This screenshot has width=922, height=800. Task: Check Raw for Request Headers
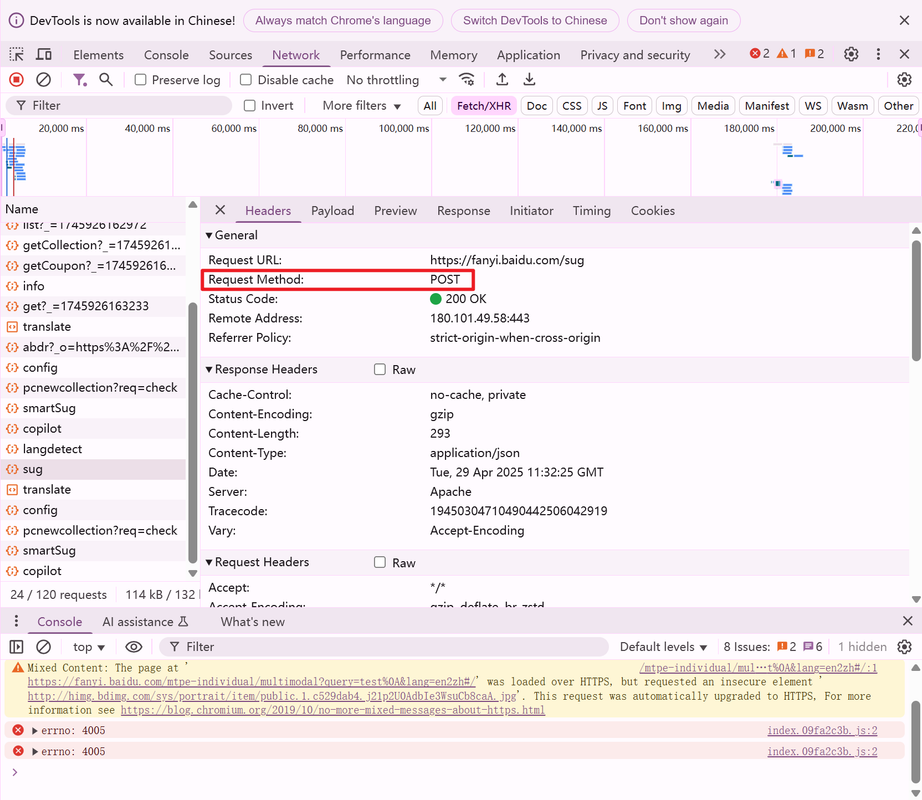[380, 562]
